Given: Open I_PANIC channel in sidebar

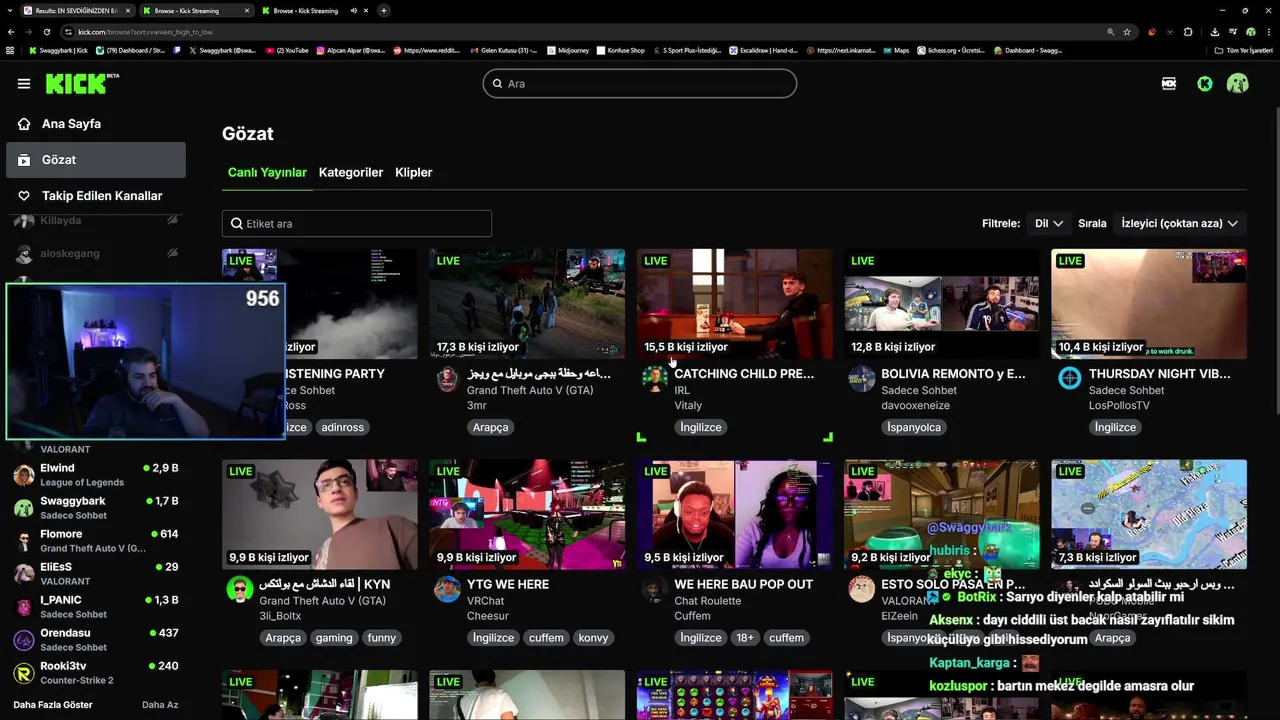Looking at the screenshot, I should (95, 606).
